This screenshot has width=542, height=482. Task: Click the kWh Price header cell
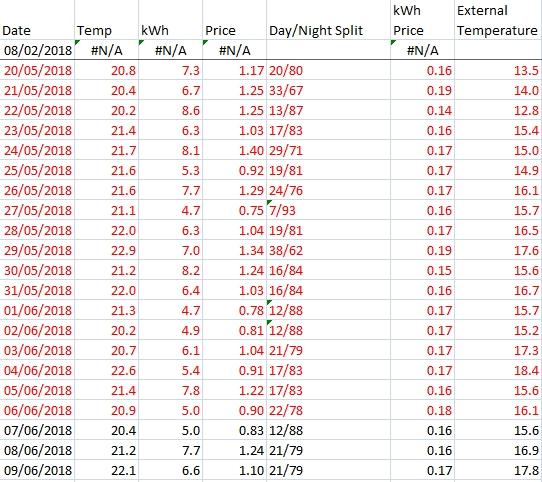pyautogui.click(x=422, y=20)
